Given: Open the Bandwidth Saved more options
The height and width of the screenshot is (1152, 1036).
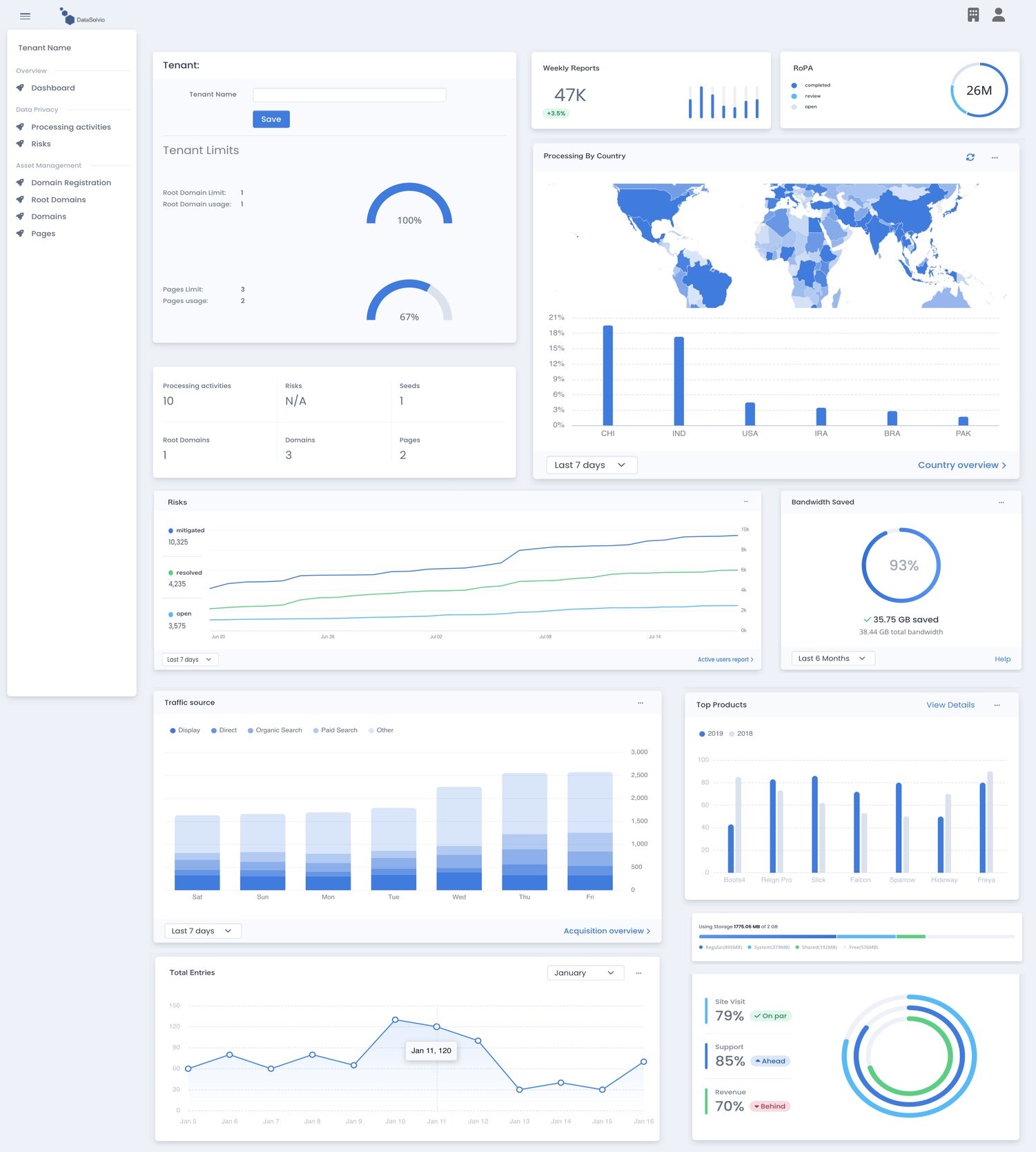Looking at the screenshot, I should (1001, 502).
